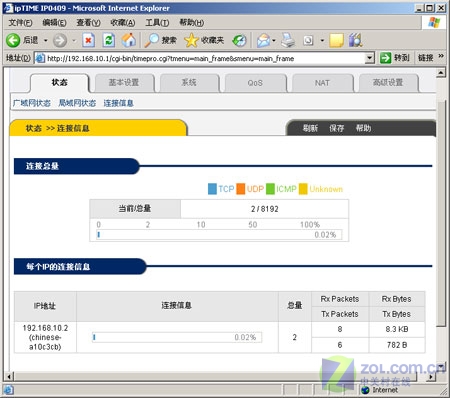Viewport: 450px width, 398px height.
Task: Open the 连接信息 link
Action: [118, 103]
